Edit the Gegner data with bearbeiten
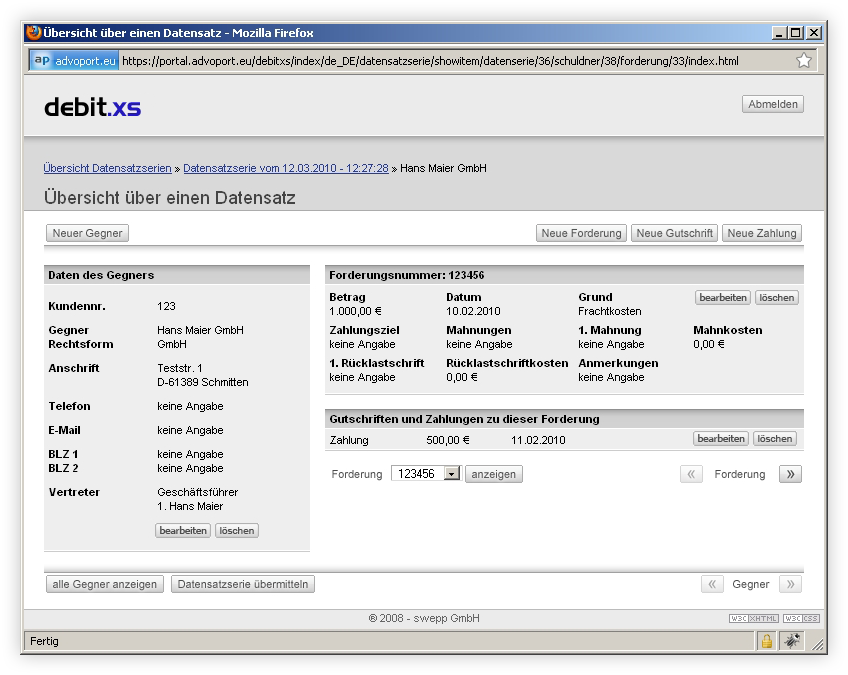The width and height of the screenshot is (848, 675). [x=183, y=531]
